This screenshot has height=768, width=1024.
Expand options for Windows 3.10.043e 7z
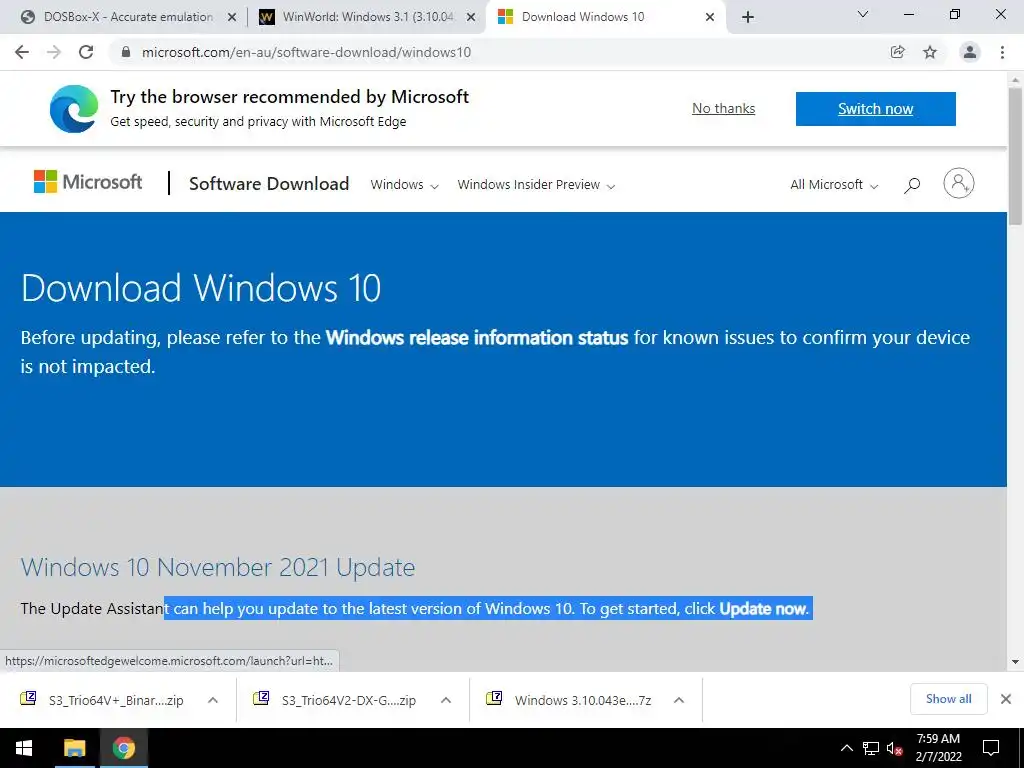click(x=679, y=700)
